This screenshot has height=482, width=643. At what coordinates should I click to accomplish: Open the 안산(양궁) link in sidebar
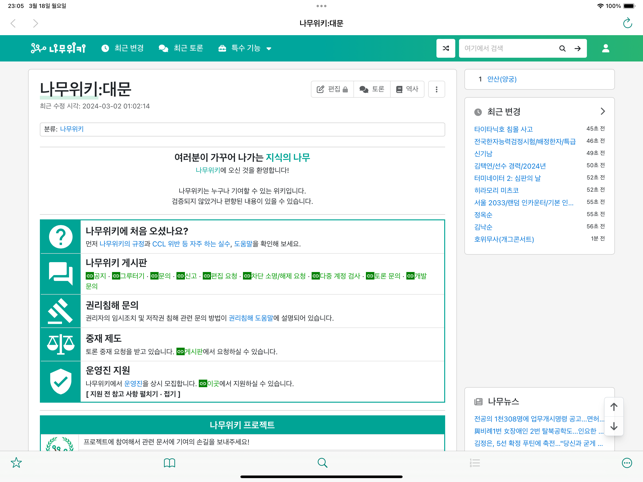click(x=502, y=79)
